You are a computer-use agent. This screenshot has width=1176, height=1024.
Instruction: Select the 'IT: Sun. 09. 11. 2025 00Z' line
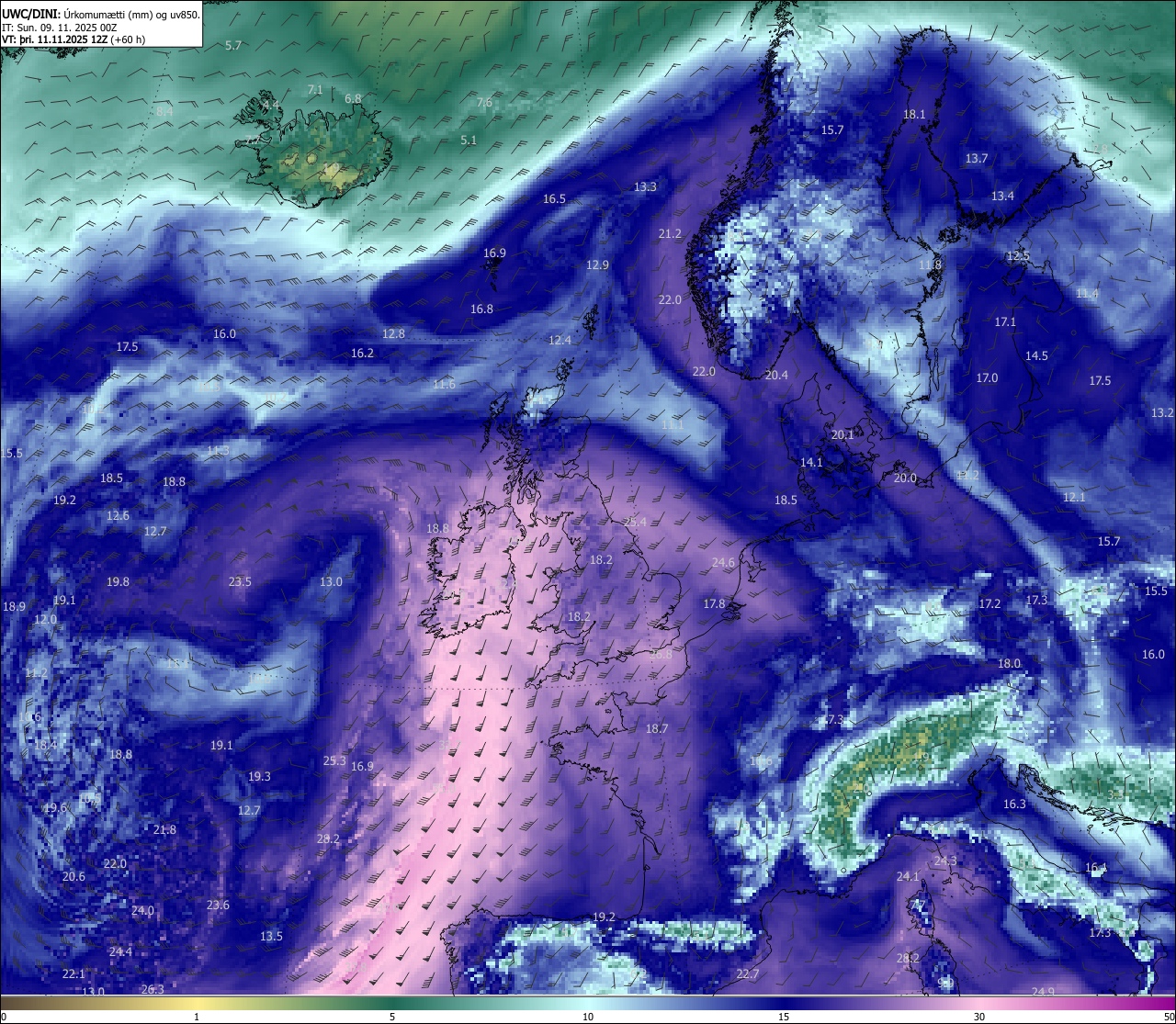coord(59,28)
